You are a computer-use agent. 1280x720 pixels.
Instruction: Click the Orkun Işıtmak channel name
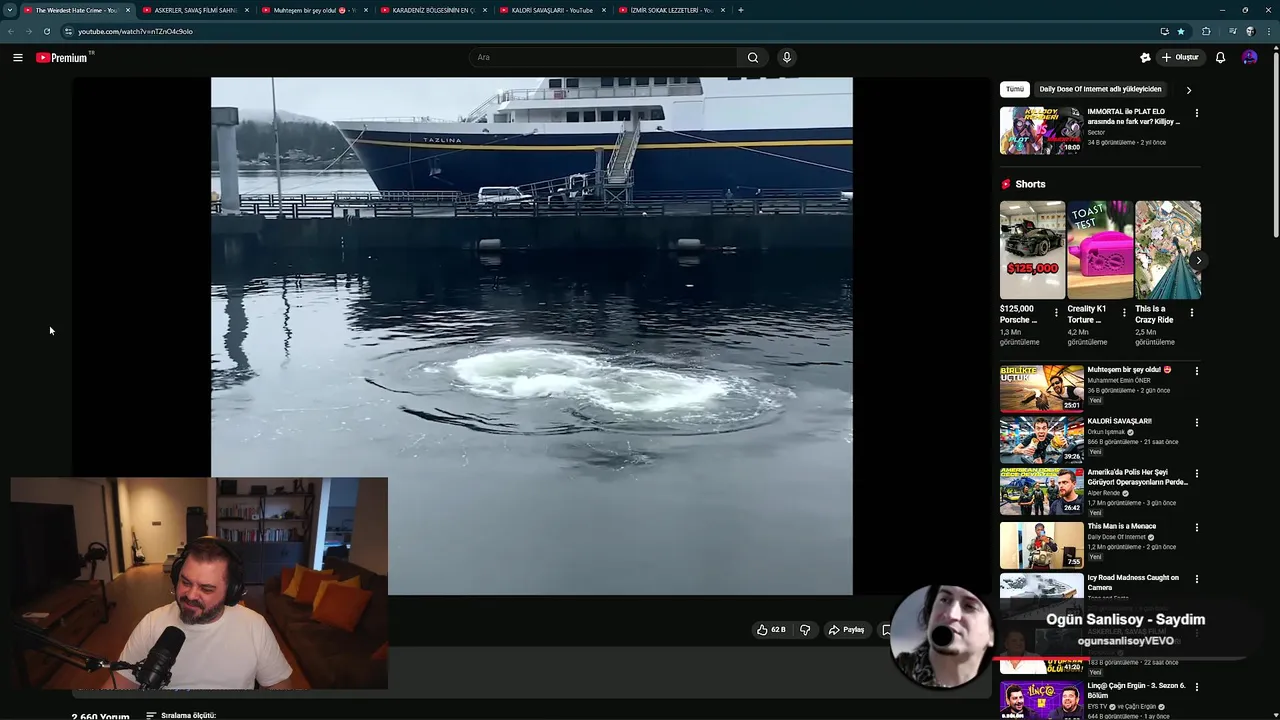coord(1106,432)
